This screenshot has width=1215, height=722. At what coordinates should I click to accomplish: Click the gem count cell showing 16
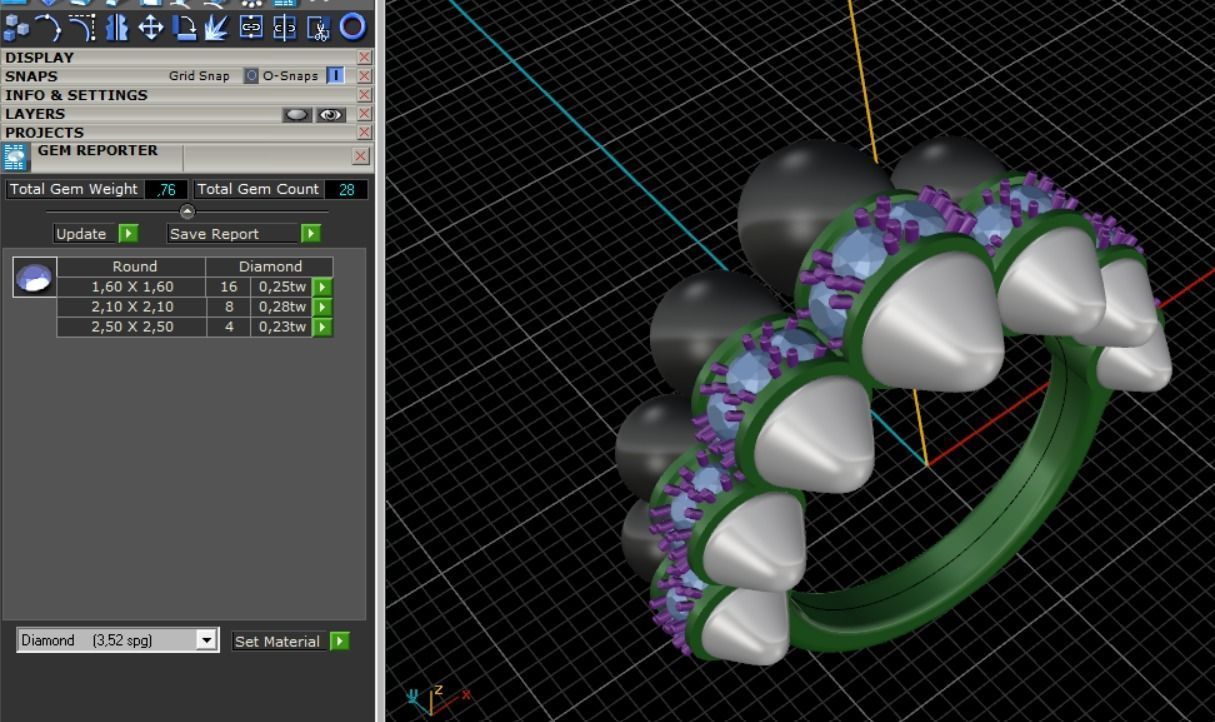click(229, 287)
